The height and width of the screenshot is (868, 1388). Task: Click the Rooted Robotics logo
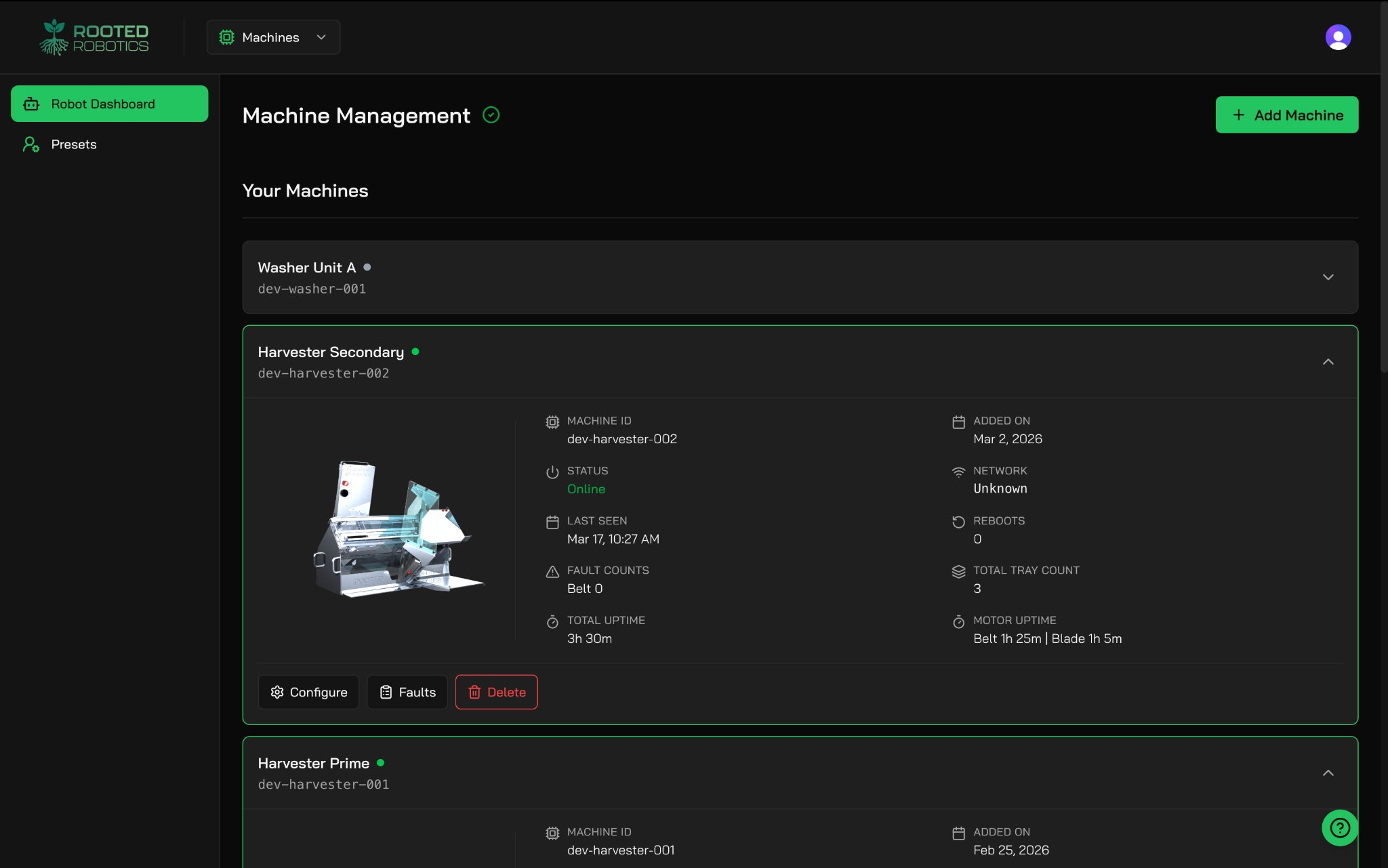(x=94, y=37)
